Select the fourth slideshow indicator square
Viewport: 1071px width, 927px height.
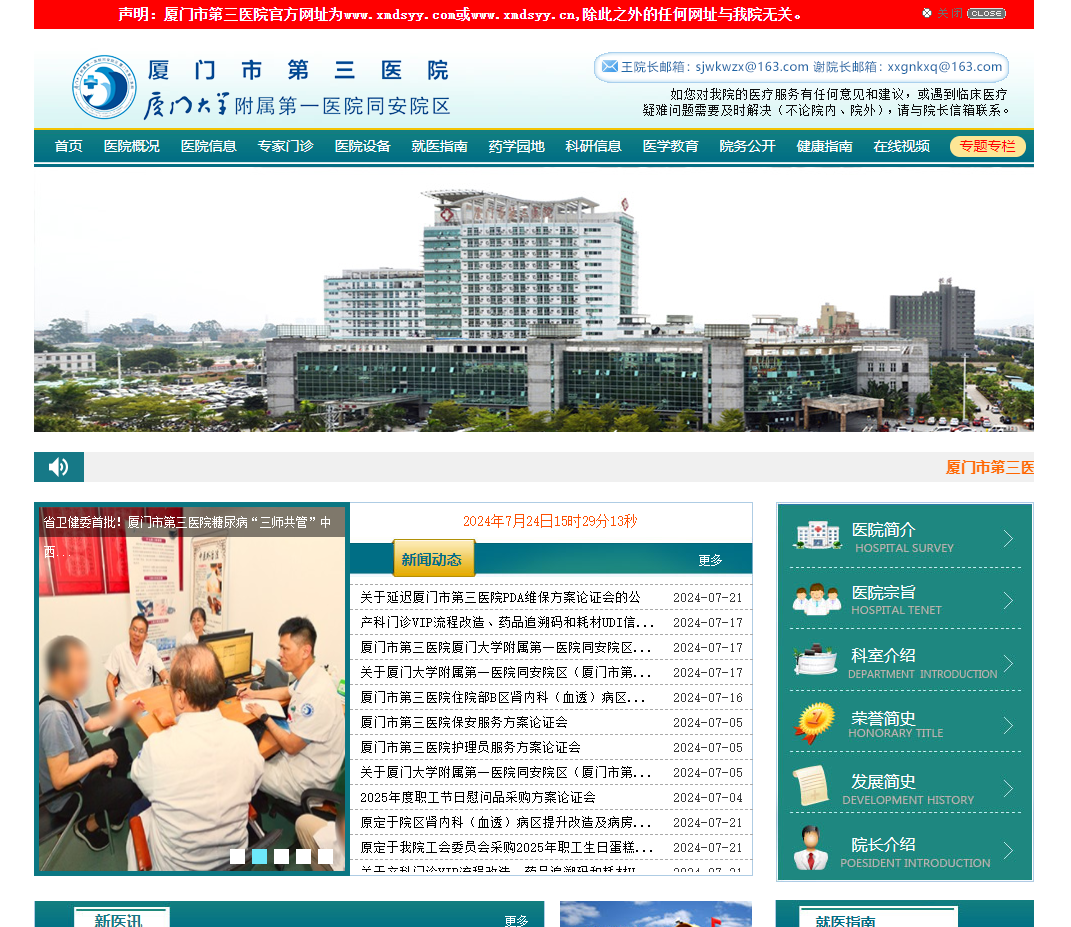click(x=303, y=856)
